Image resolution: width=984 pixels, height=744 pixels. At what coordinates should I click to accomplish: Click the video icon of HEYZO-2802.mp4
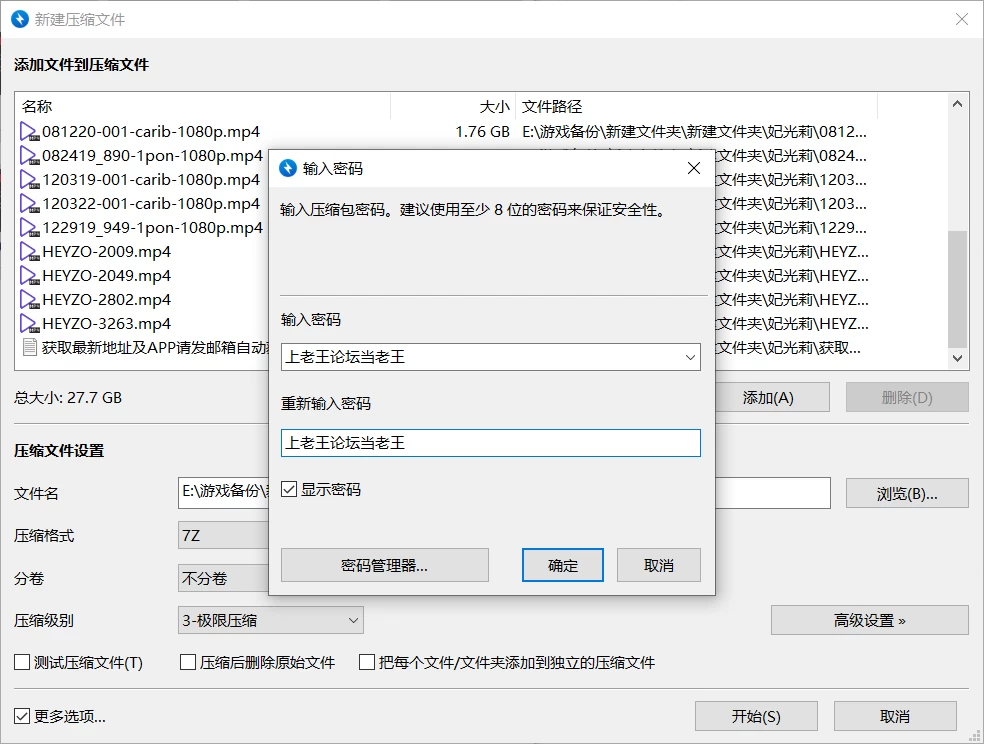coord(29,300)
